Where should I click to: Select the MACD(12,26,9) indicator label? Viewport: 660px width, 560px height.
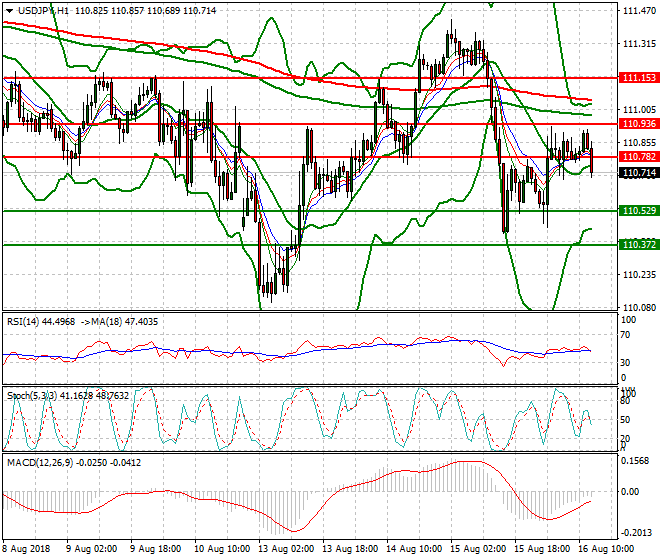coord(40,463)
